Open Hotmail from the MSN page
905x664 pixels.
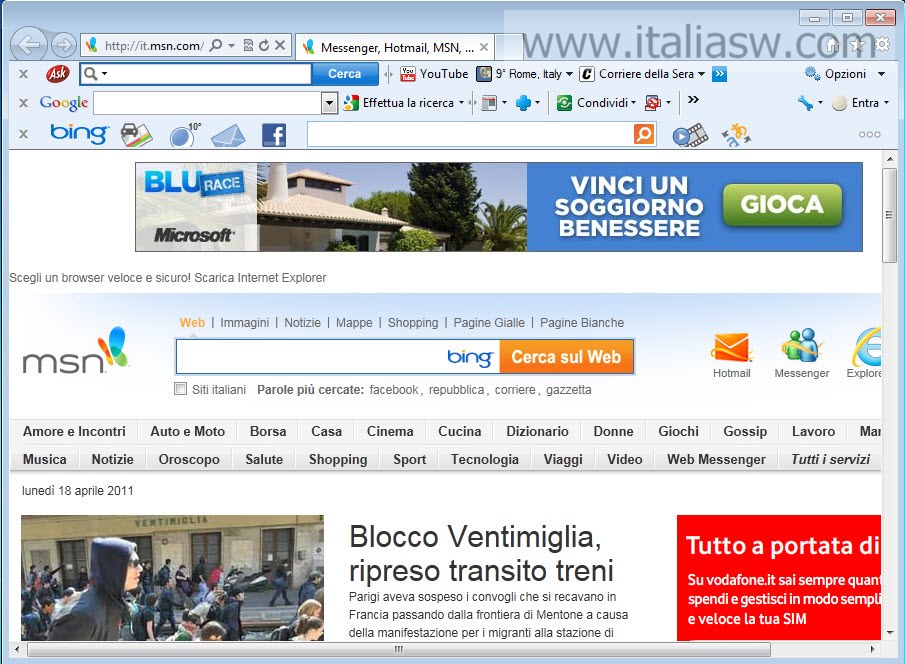click(732, 355)
